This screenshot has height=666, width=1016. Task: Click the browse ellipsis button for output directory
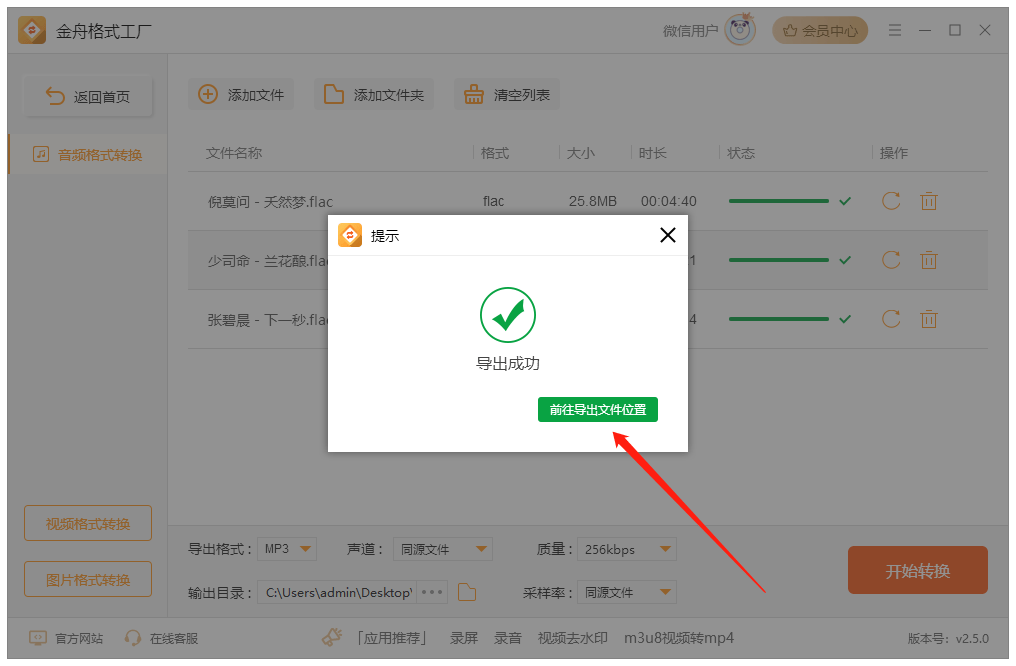tap(432, 592)
